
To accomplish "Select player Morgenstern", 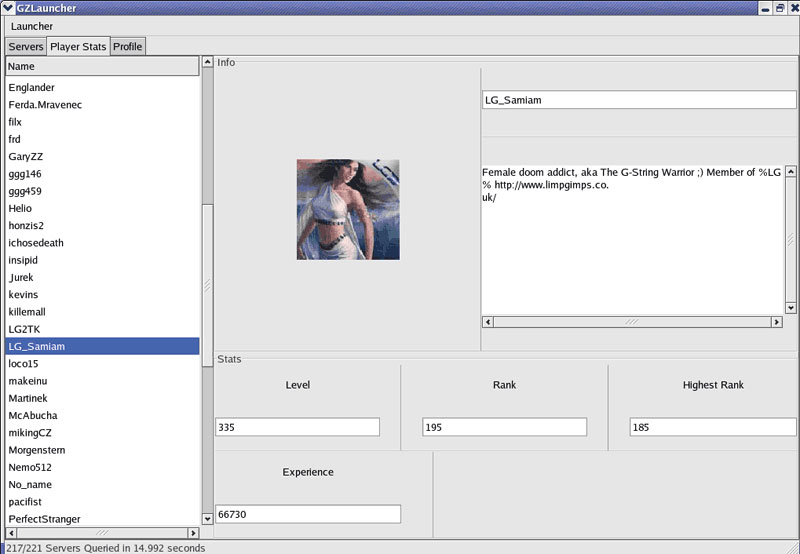I will [x=39, y=450].
